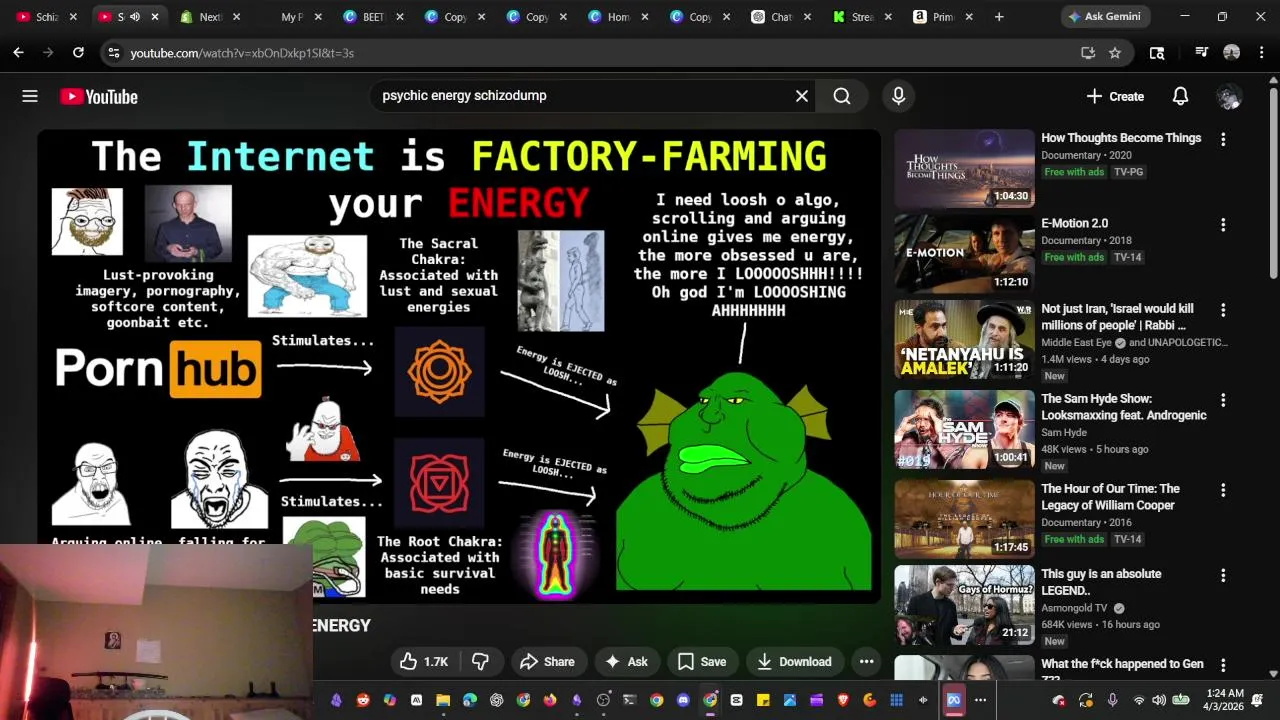Open Discord from taskbar
1280x720 pixels.
(x=683, y=700)
